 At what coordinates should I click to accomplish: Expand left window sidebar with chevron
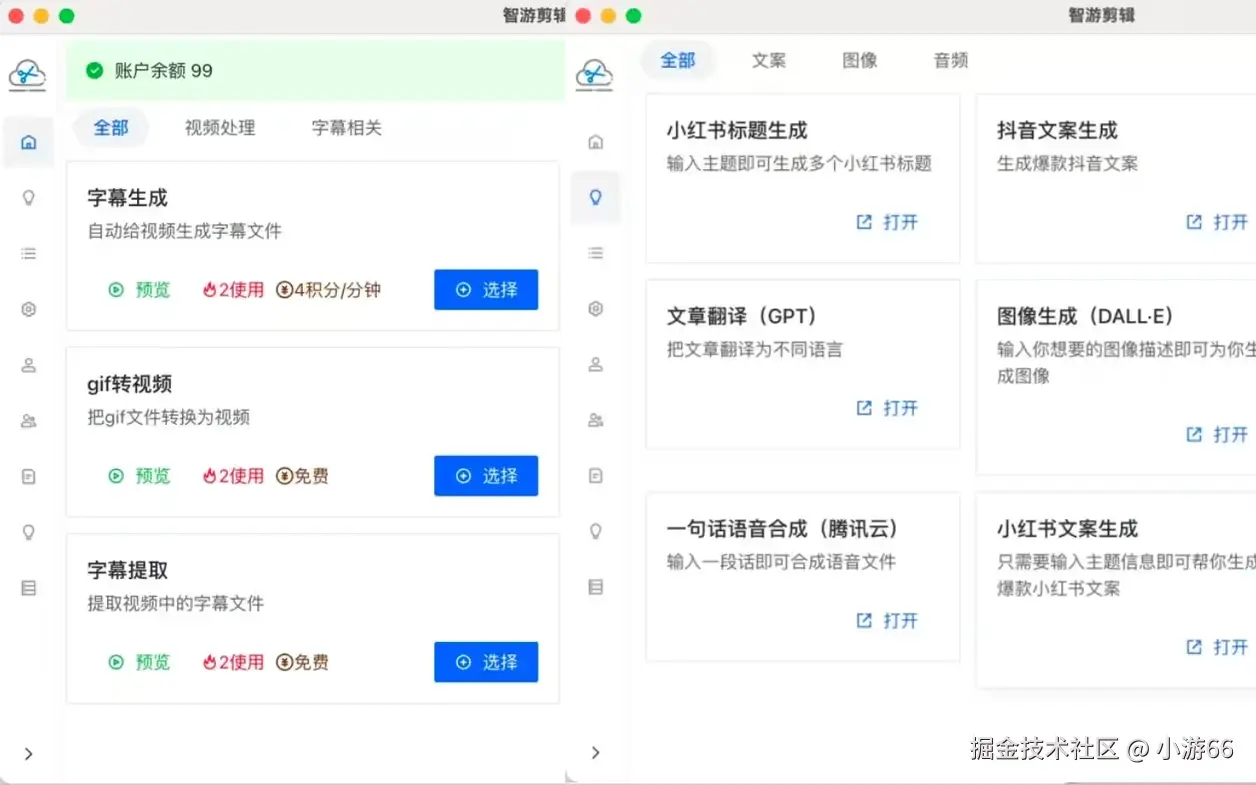coord(29,754)
